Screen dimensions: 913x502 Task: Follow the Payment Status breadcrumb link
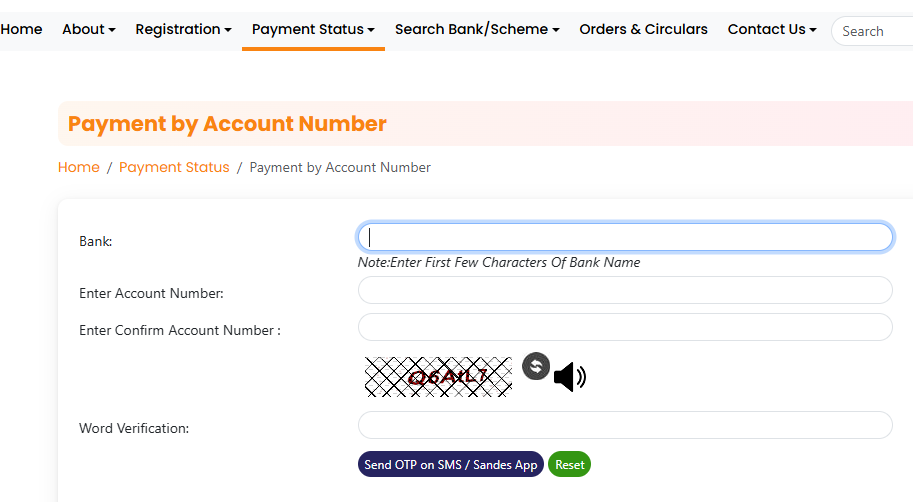click(x=174, y=168)
